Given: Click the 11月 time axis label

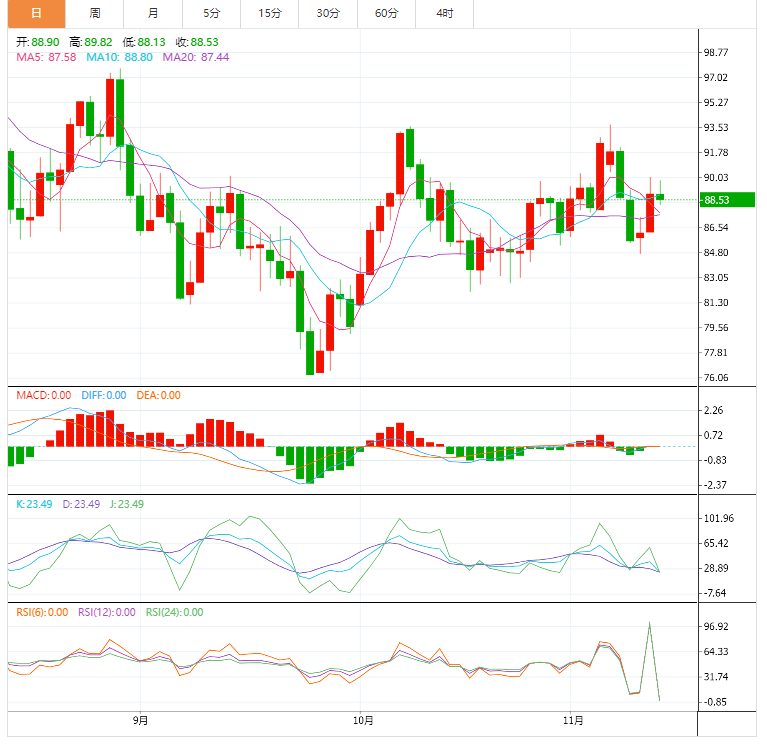Looking at the screenshot, I should pyautogui.click(x=573, y=721).
